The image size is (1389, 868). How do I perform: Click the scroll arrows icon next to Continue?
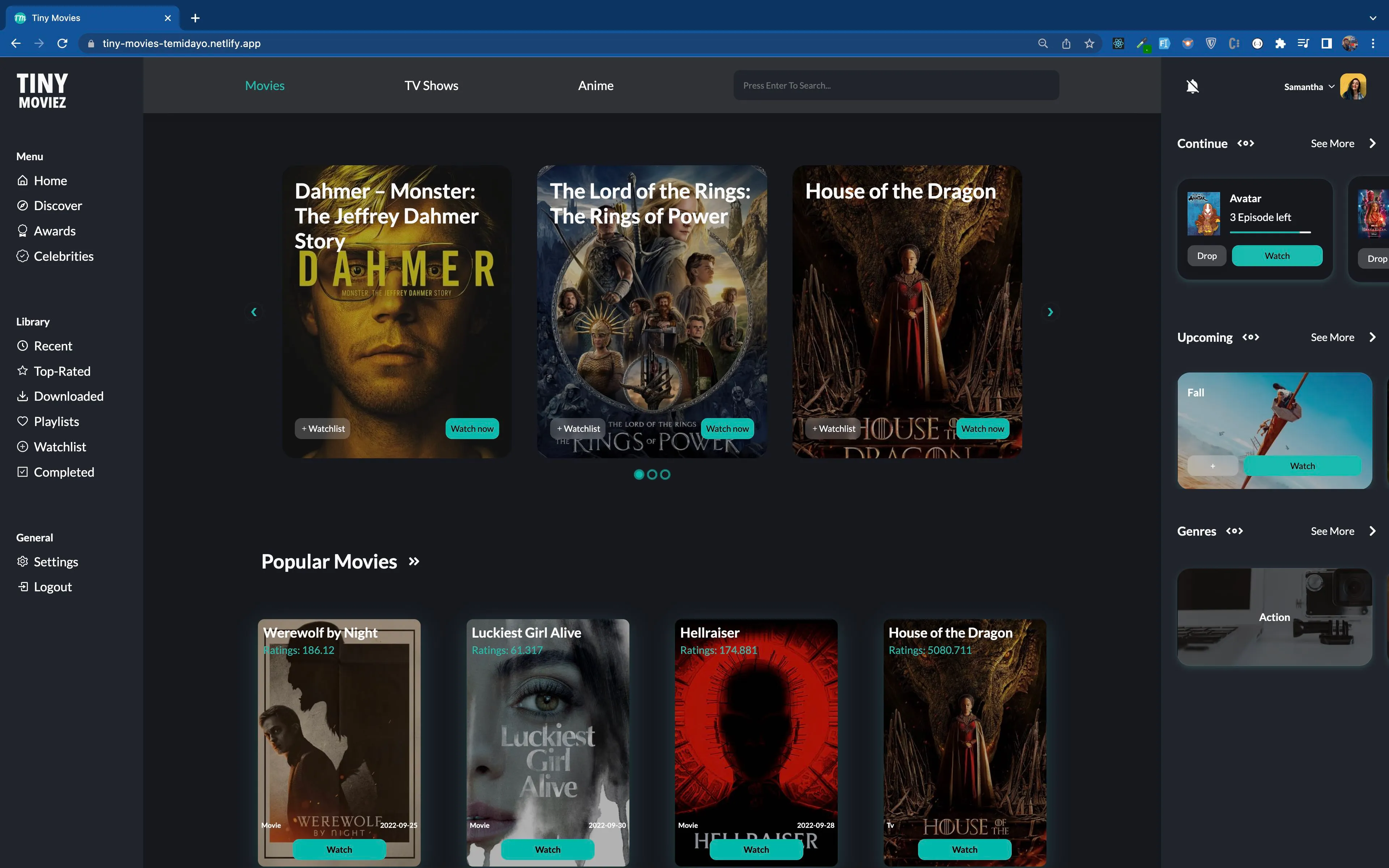(x=1245, y=144)
